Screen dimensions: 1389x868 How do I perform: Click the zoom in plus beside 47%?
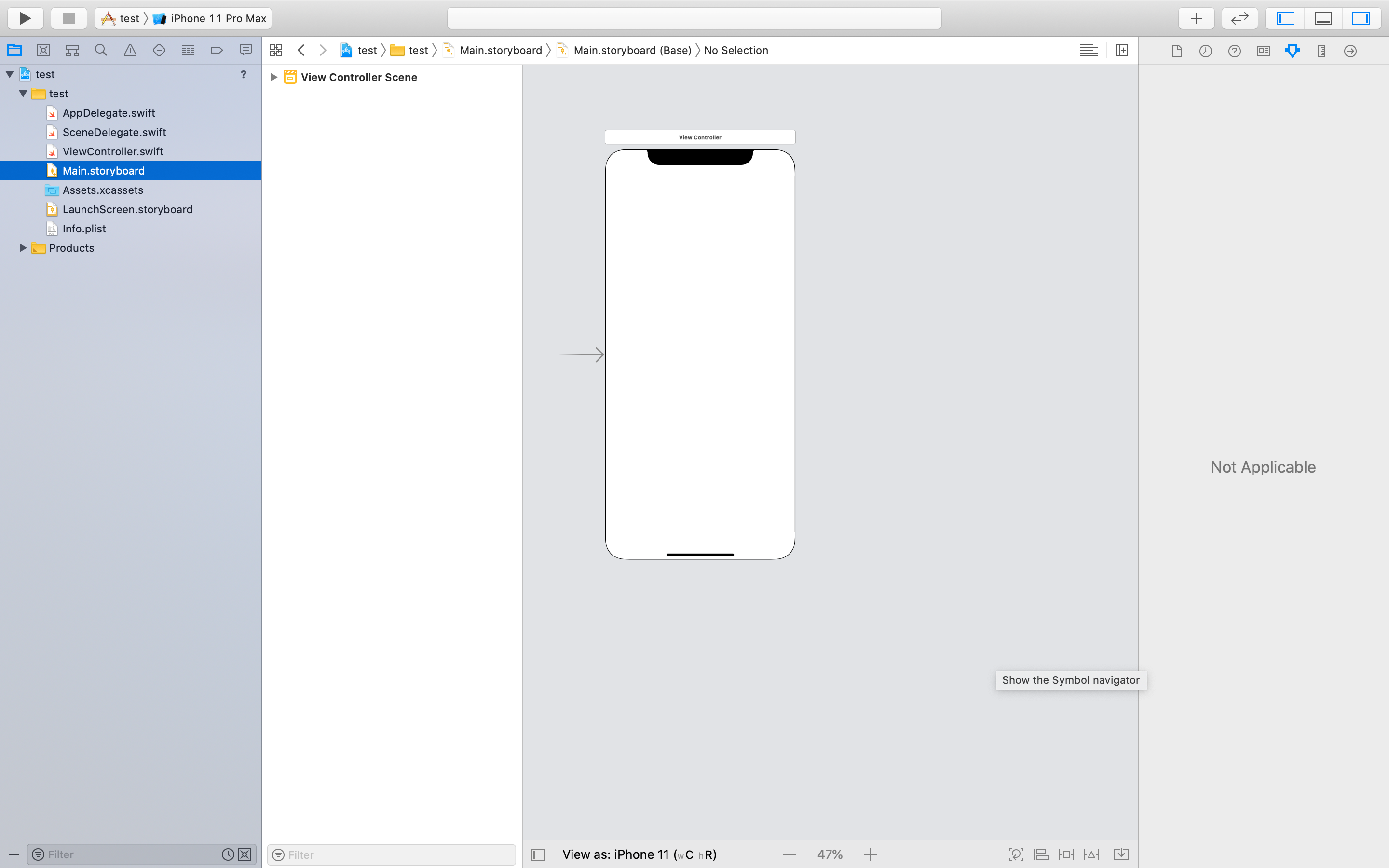coord(870,854)
